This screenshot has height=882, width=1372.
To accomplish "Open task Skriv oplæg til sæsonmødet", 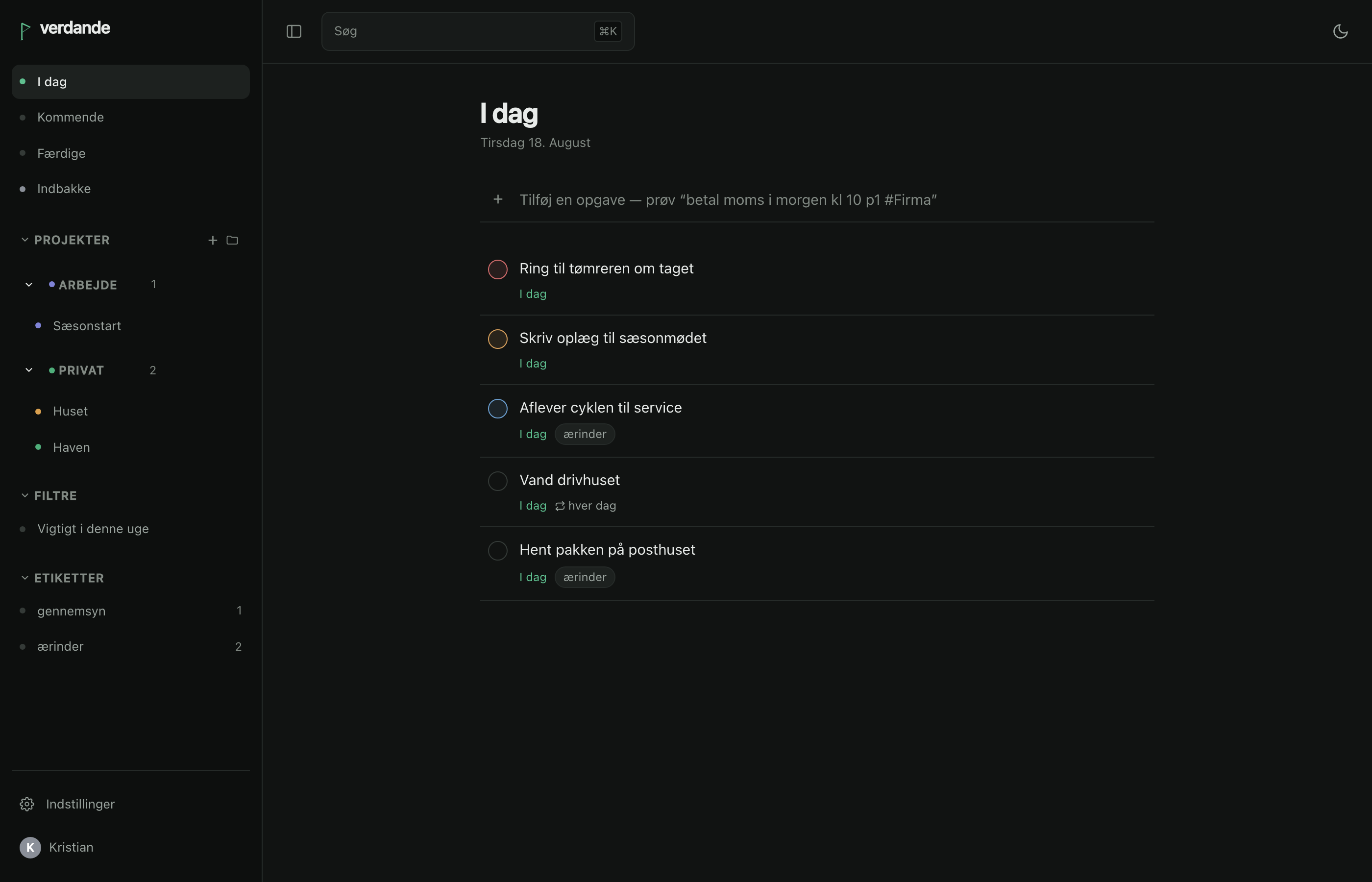I will pos(612,338).
